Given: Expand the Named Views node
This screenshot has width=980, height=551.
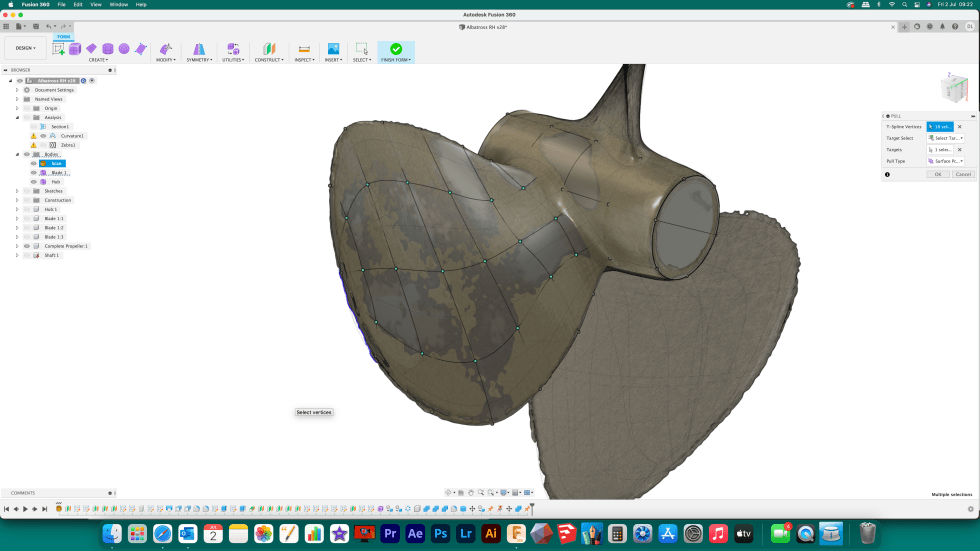Looking at the screenshot, I should tap(18, 99).
